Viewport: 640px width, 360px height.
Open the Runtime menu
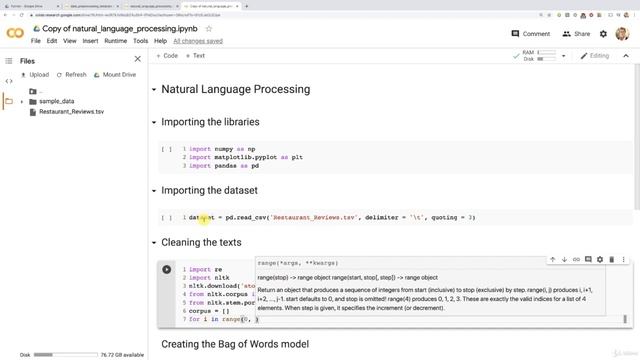116,41
